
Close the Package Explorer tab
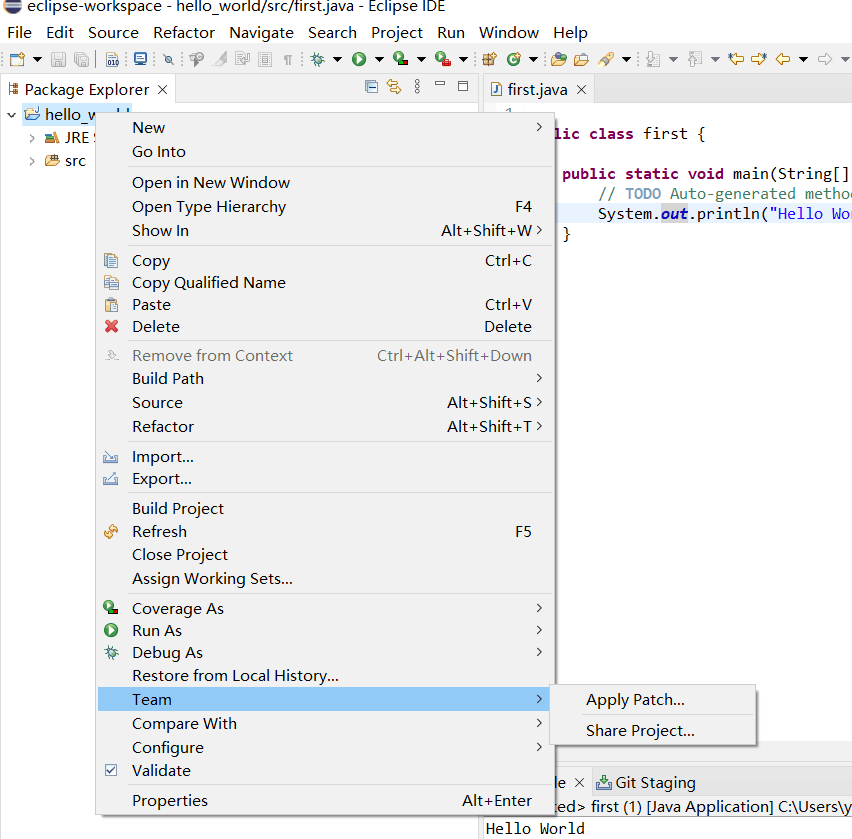[x=162, y=89]
